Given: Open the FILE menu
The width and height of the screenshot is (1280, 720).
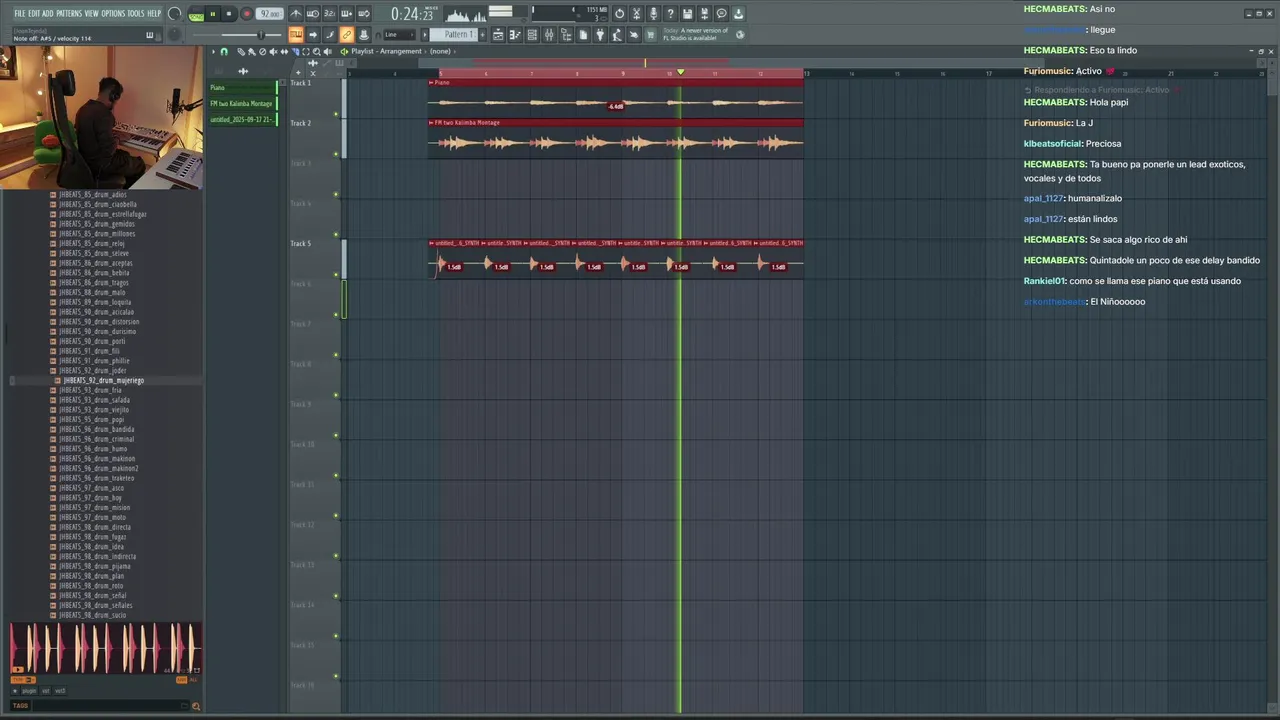Looking at the screenshot, I should point(19,13).
